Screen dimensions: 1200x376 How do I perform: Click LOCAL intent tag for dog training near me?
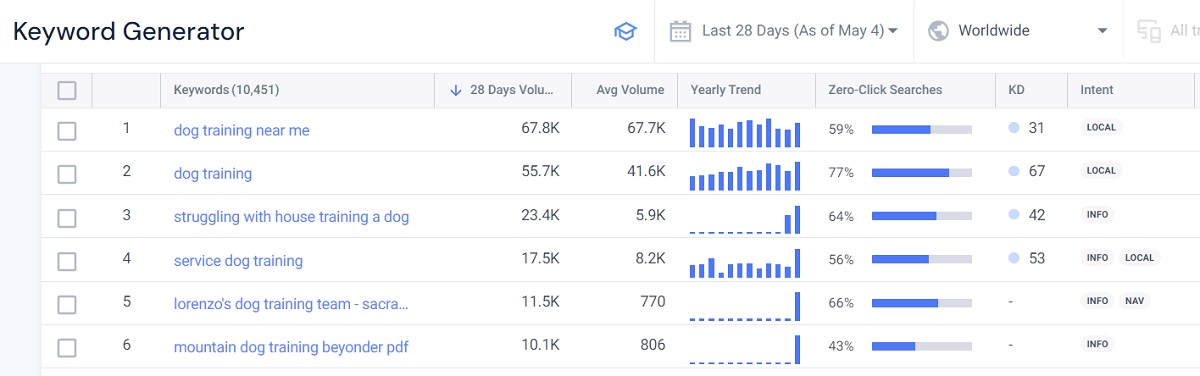click(x=1101, y=128)
